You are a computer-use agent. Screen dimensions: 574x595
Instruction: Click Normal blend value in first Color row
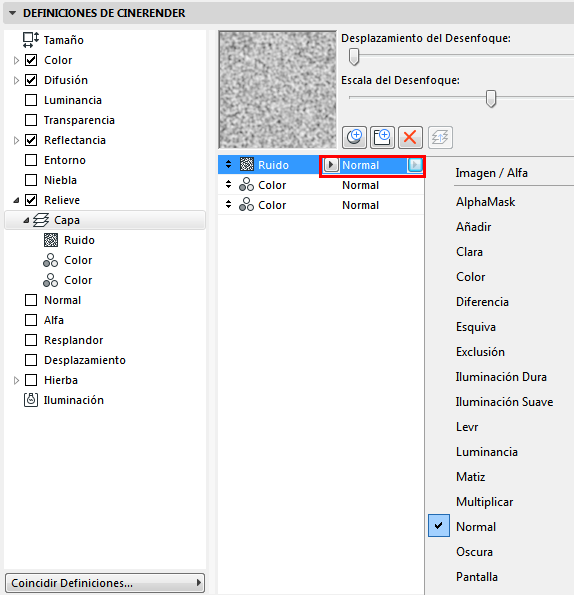(360, 185)
